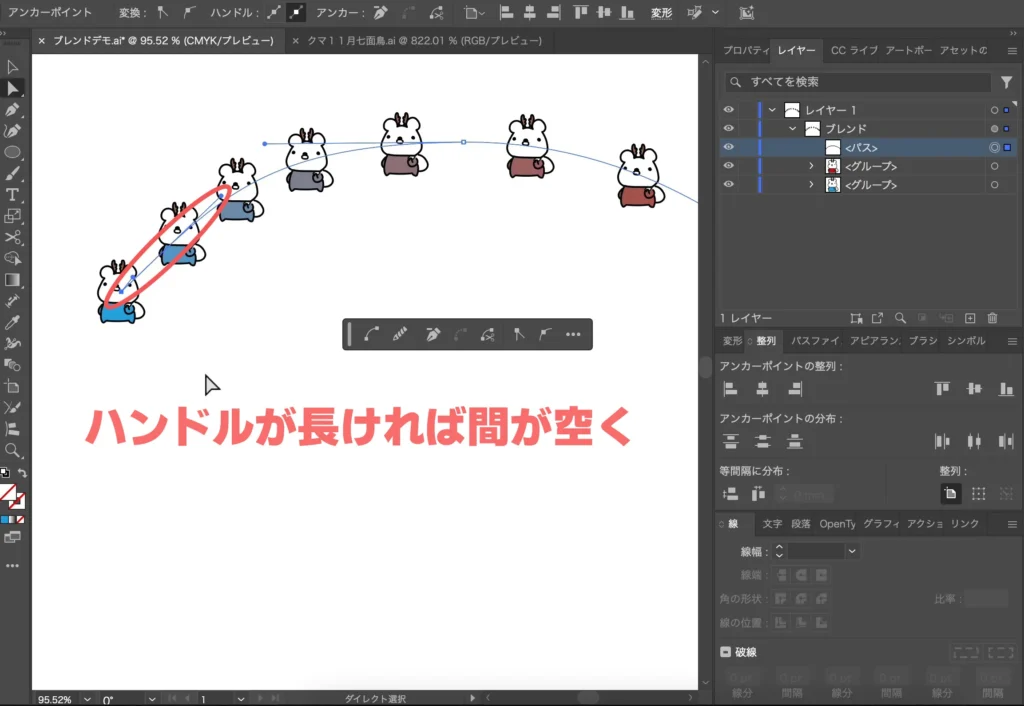Viewport: 1024px width, 706px height.
Task: Open the クマ１１月七面鳥.ai document tab
Action: point(420,41)
